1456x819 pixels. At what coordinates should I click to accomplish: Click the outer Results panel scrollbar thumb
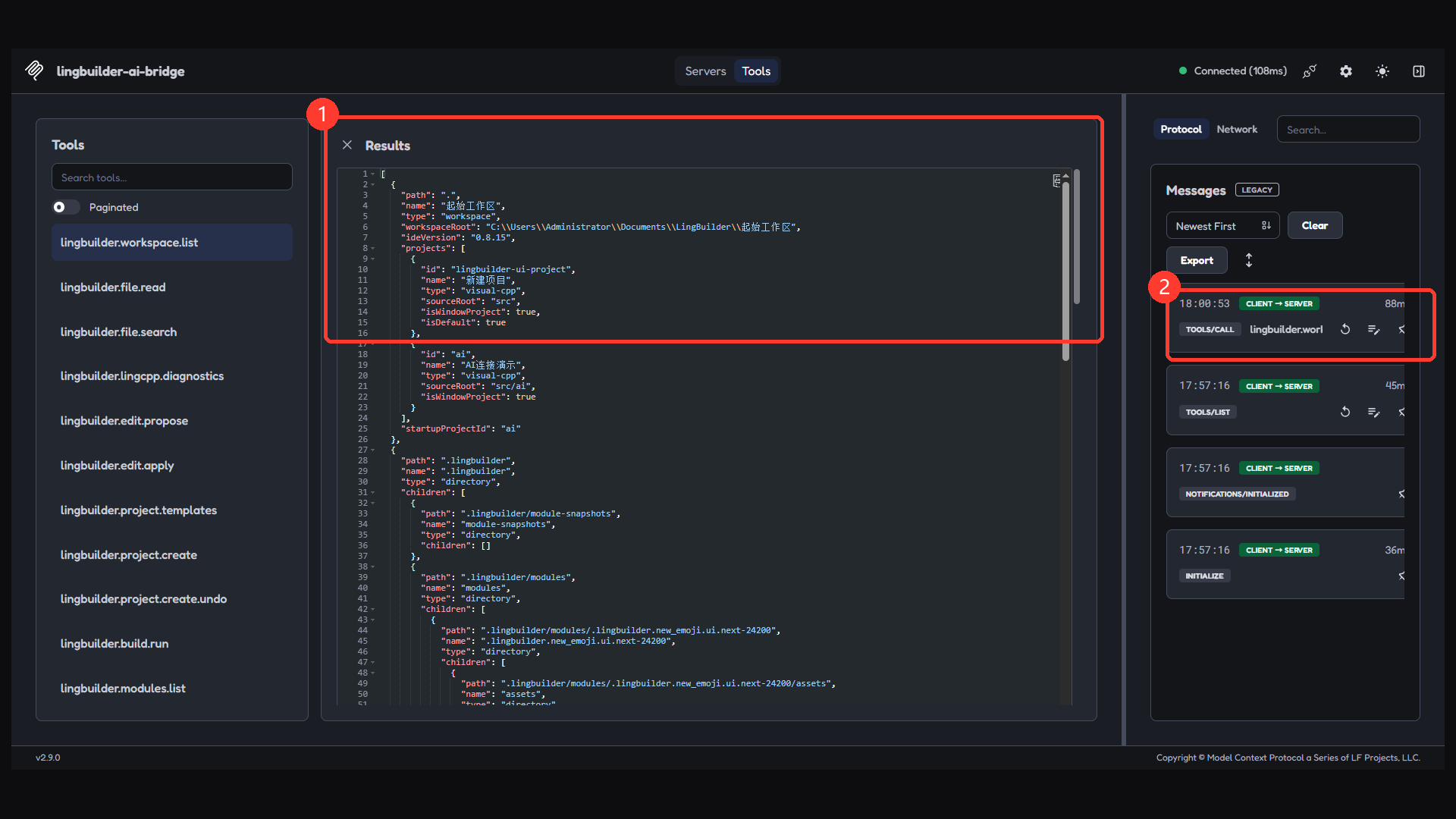(1077, 237)
